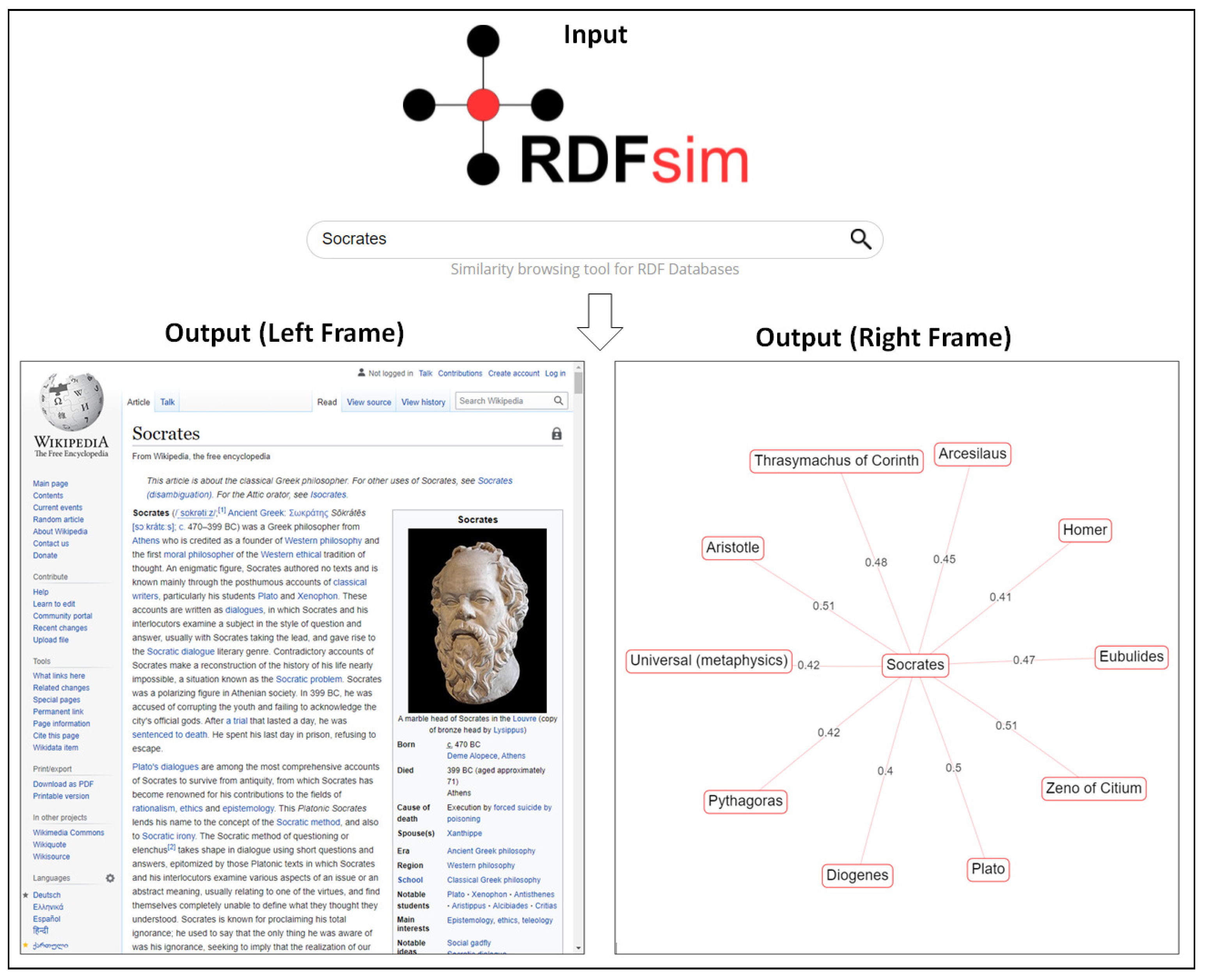Select the Aristotle graph node
This screenshot has width=1205, height=980.
coord(733,548)
